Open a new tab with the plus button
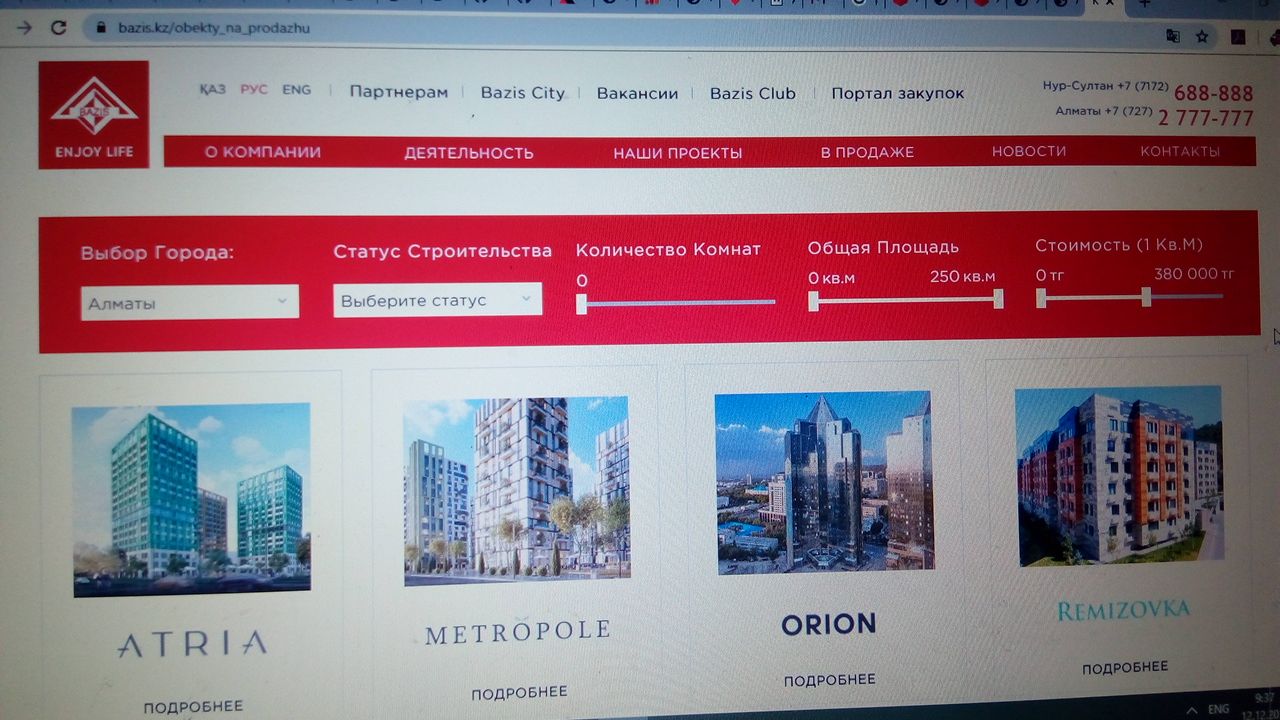1280x720 pixels. (x=1144, y=4)
